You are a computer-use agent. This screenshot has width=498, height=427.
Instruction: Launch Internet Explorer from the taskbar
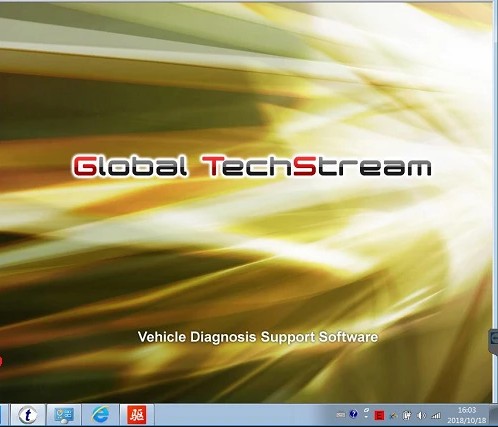pos(100,415)
